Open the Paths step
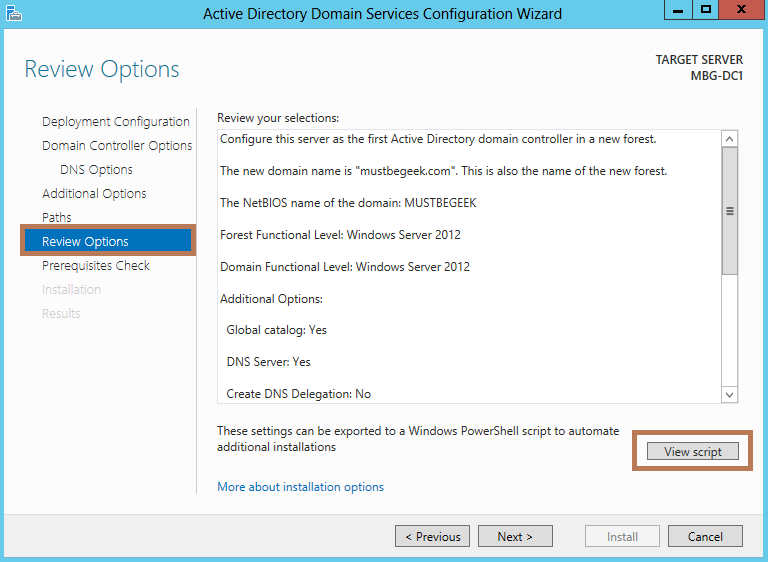The width and height of the screenshot is (768, 562). tap(57, 218)
